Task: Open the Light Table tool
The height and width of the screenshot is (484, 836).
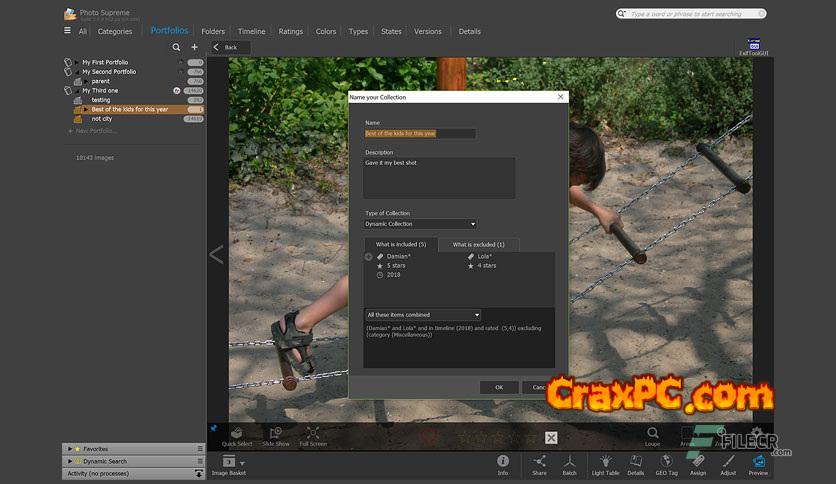Action: 606,462
